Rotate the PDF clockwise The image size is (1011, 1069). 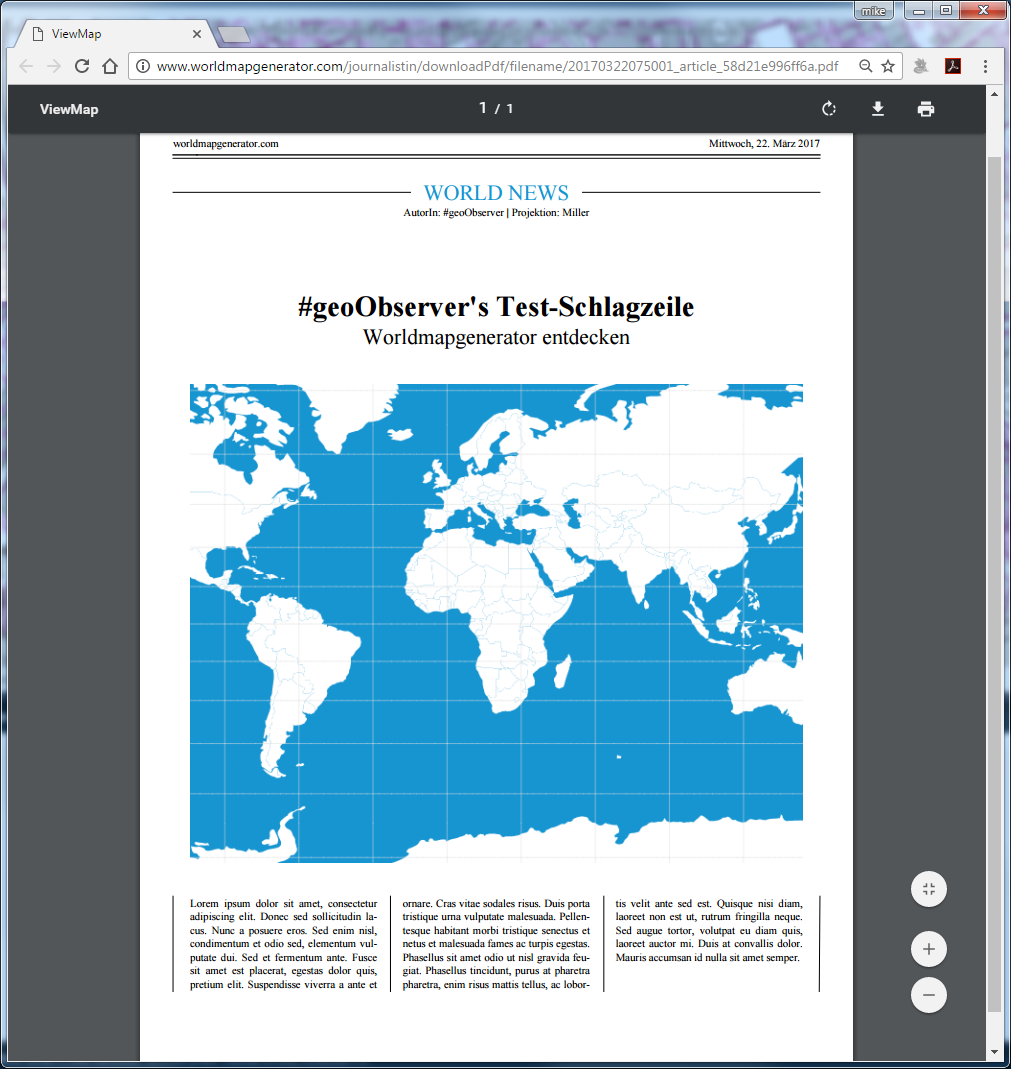pos(828,109)
